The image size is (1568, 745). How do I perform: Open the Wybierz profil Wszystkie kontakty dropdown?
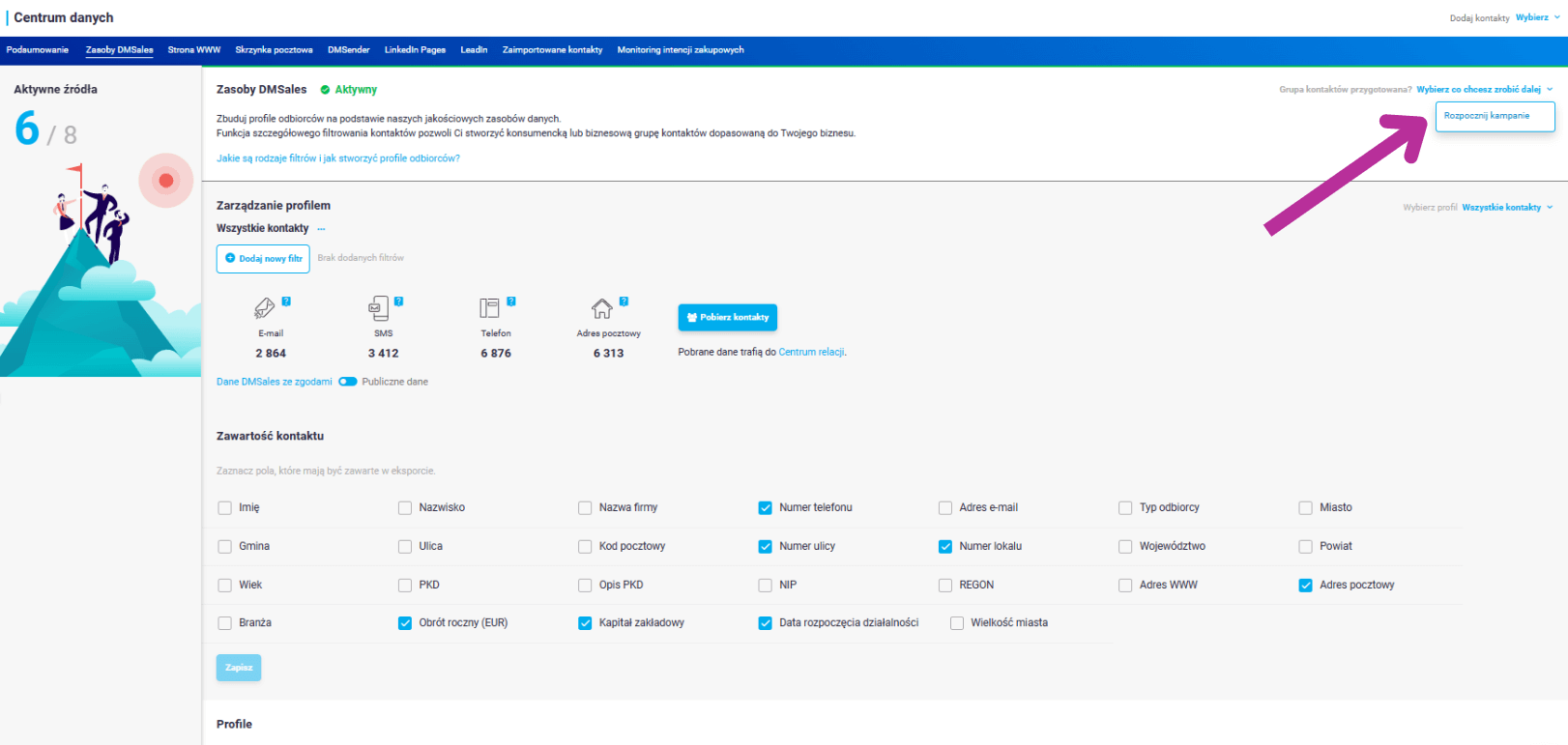pyautogui.click(x=1507, y=207)
